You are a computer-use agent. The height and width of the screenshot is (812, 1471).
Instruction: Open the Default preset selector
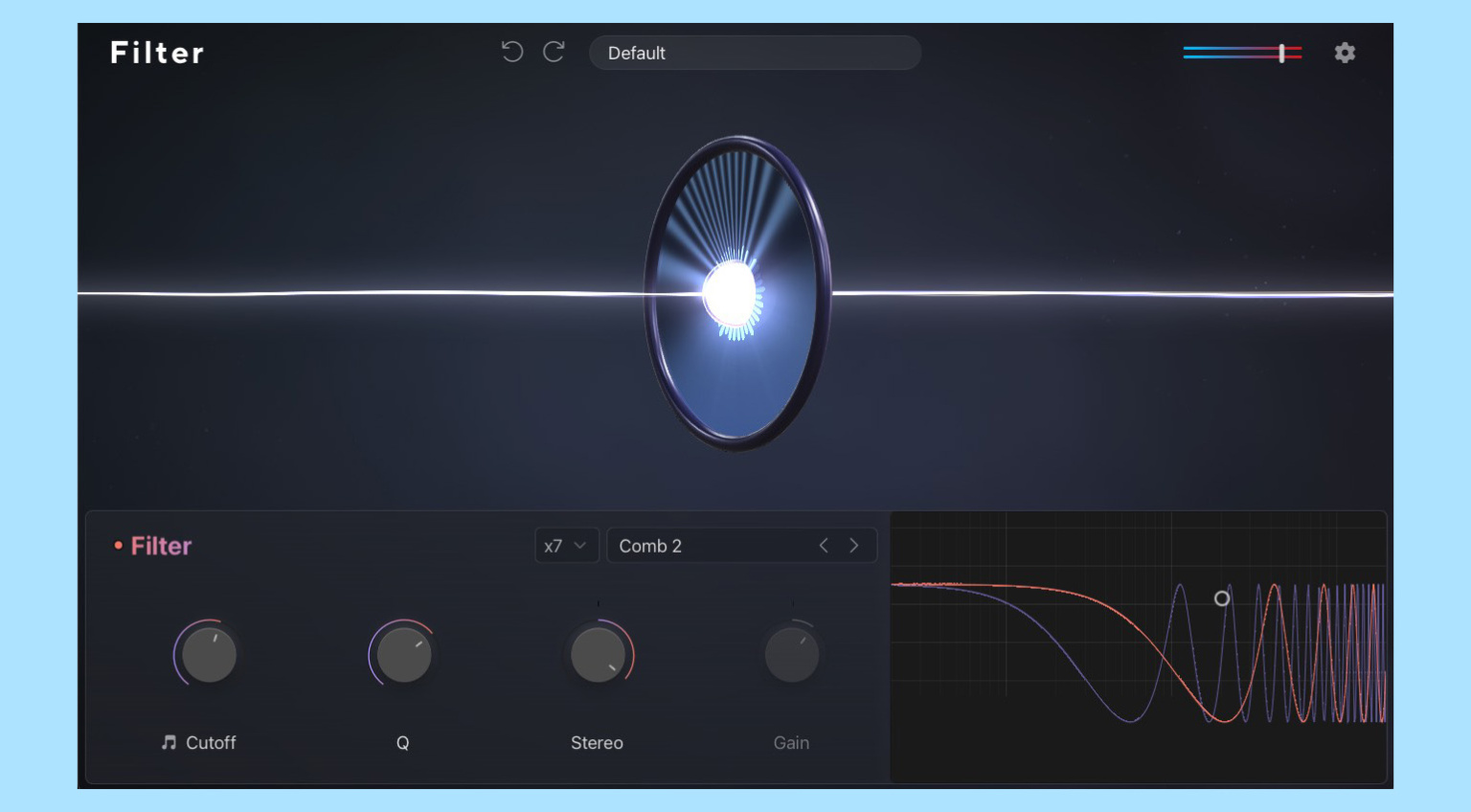[755, 53]
